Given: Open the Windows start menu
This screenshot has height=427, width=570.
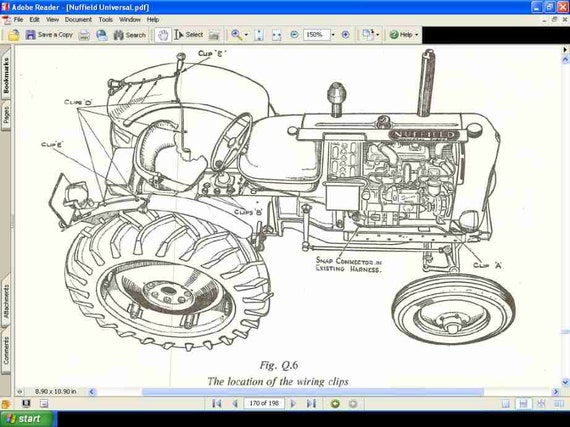Looking at the screenshot, I should 28,419.
